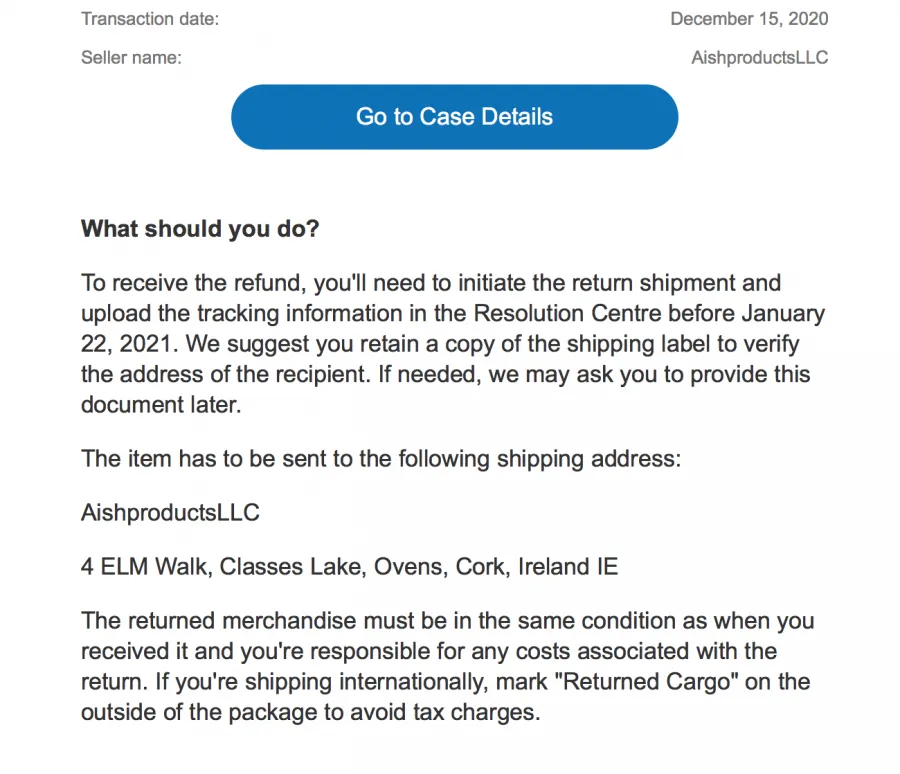Click the Transaction date label

(150, 19)
